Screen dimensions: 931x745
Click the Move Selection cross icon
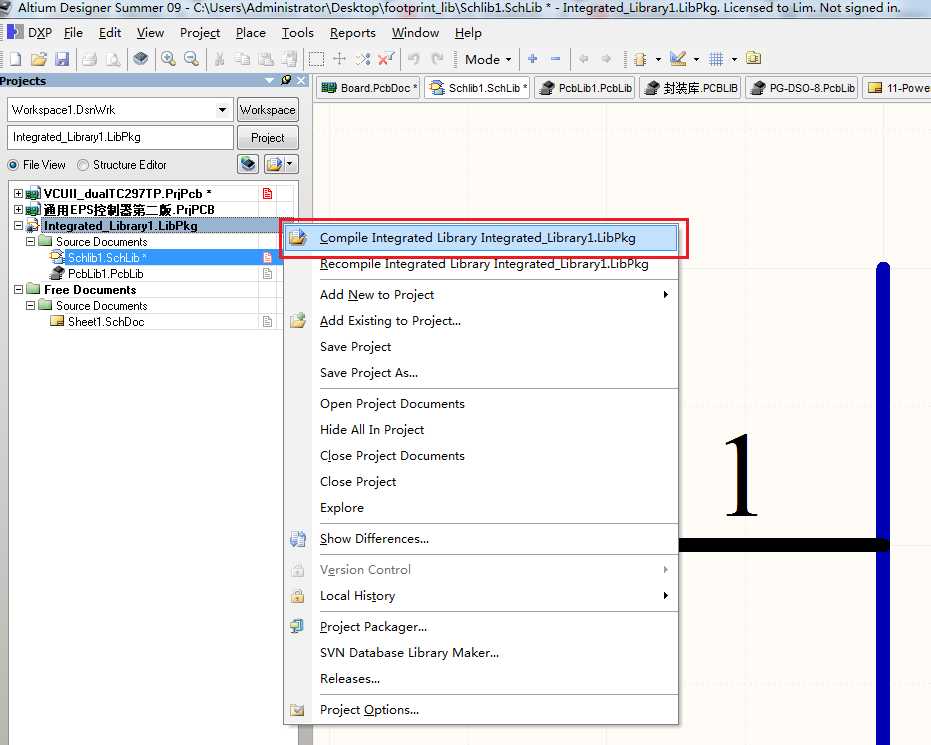pos(340,59)
